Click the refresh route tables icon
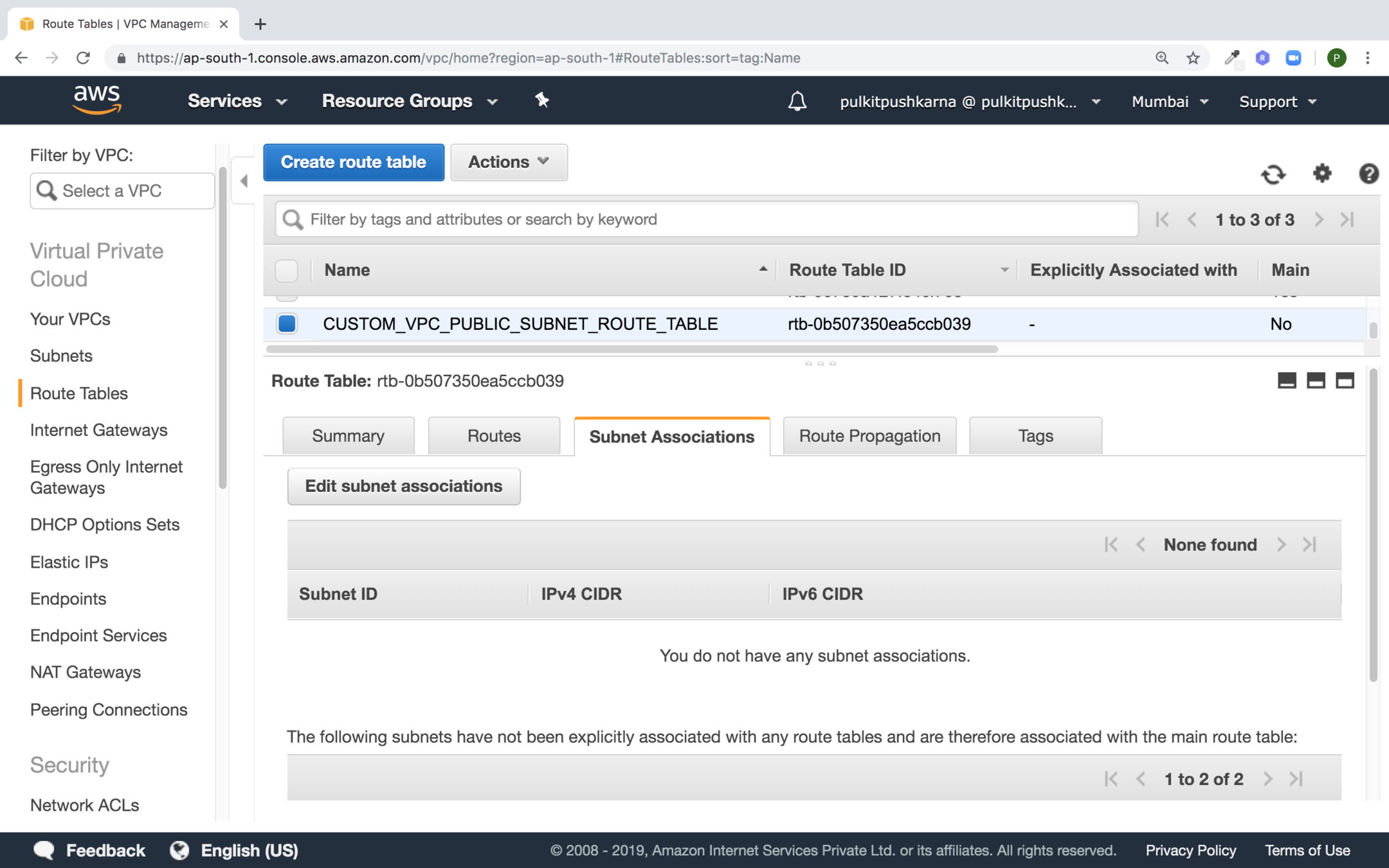 (x=1273, y=174)
